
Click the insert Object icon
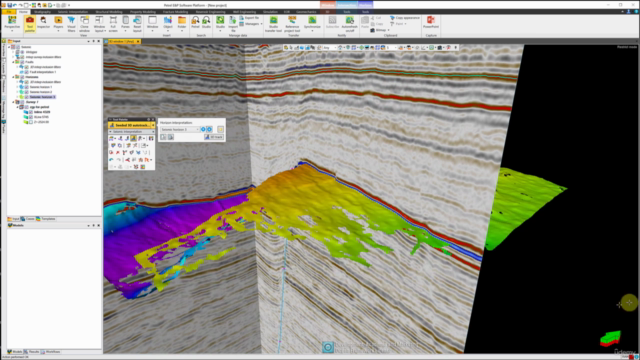pyautogui.click(x=168, y=24)
